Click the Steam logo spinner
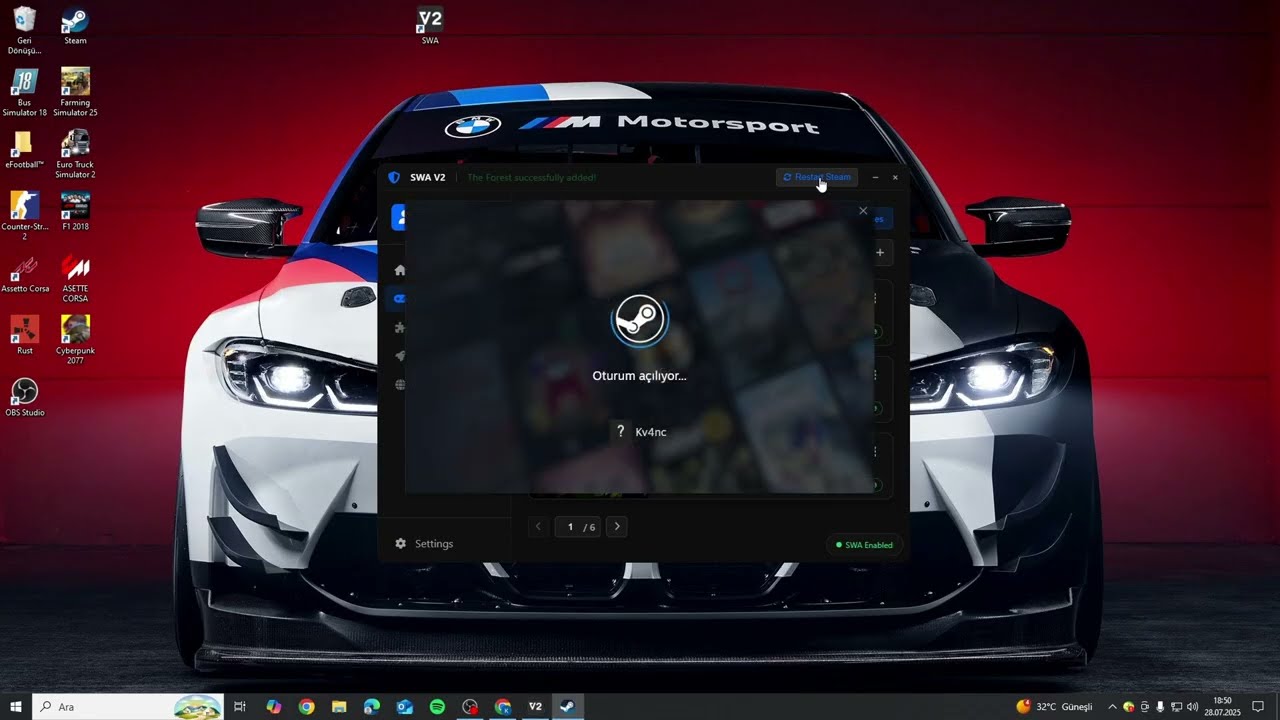1280x720 pixels. [639, 320]
